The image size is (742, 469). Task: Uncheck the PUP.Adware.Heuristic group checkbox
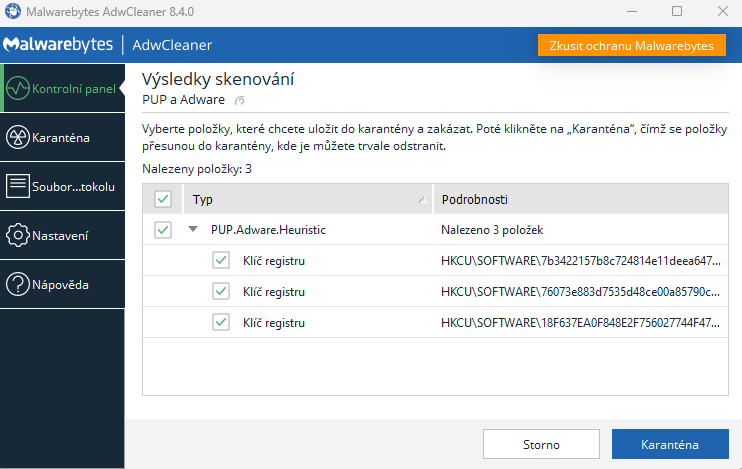(163, 230)
